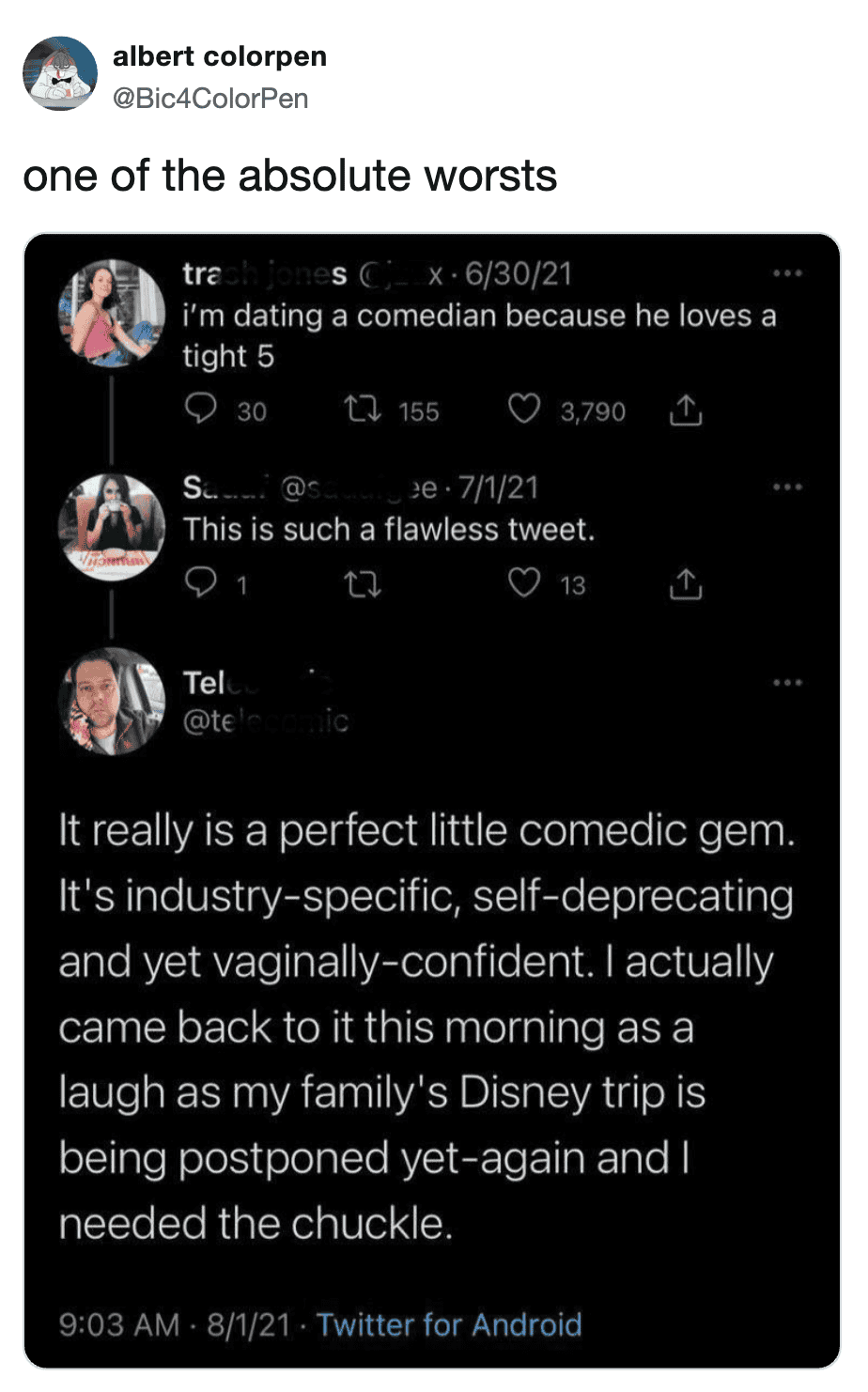Open the three-dot menu on the third tweet
Image resolution: width=868 pixels, height=1392 pixels.
[787, 683]
